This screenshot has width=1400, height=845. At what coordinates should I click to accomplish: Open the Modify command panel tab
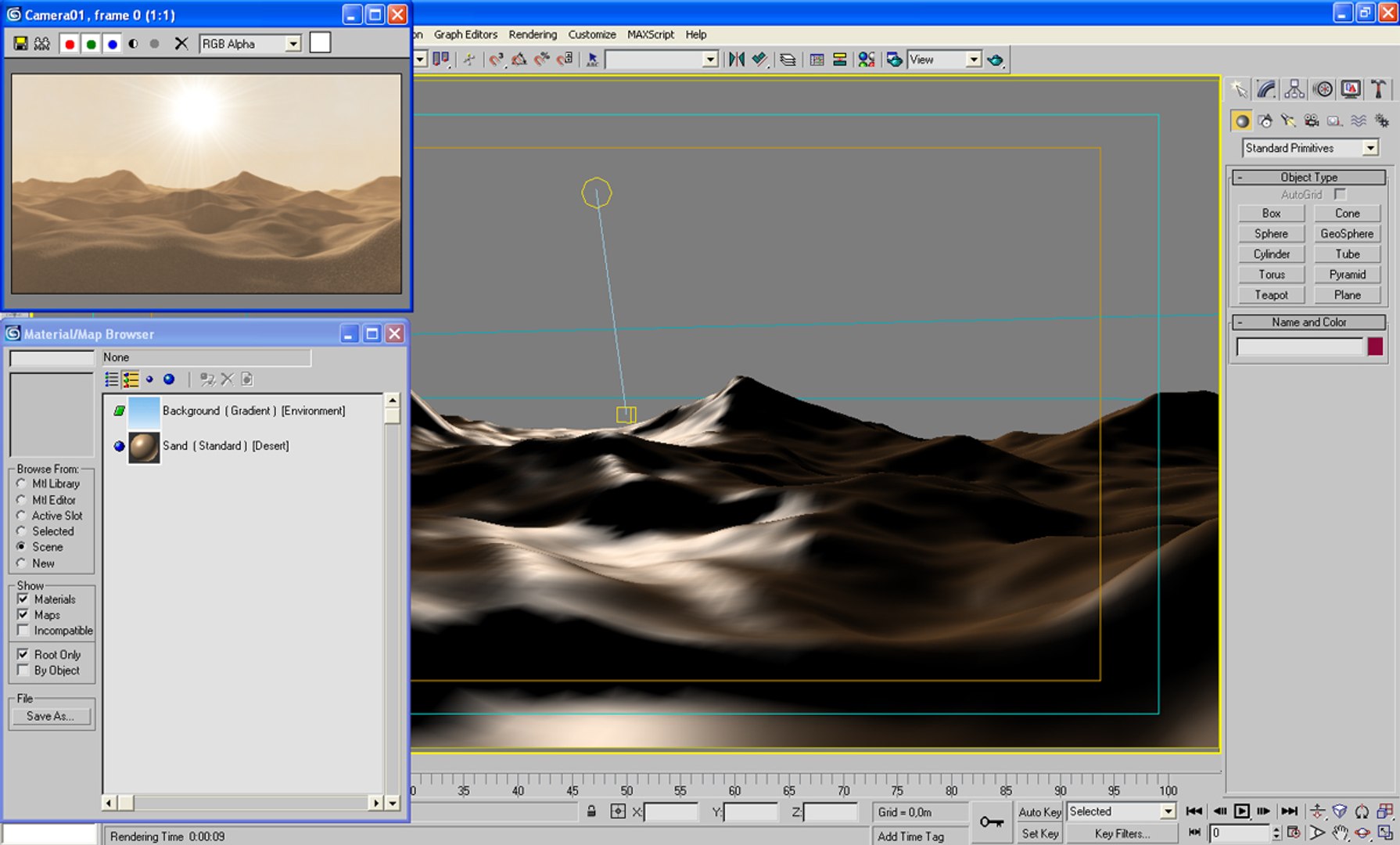tap(1266, 90)
